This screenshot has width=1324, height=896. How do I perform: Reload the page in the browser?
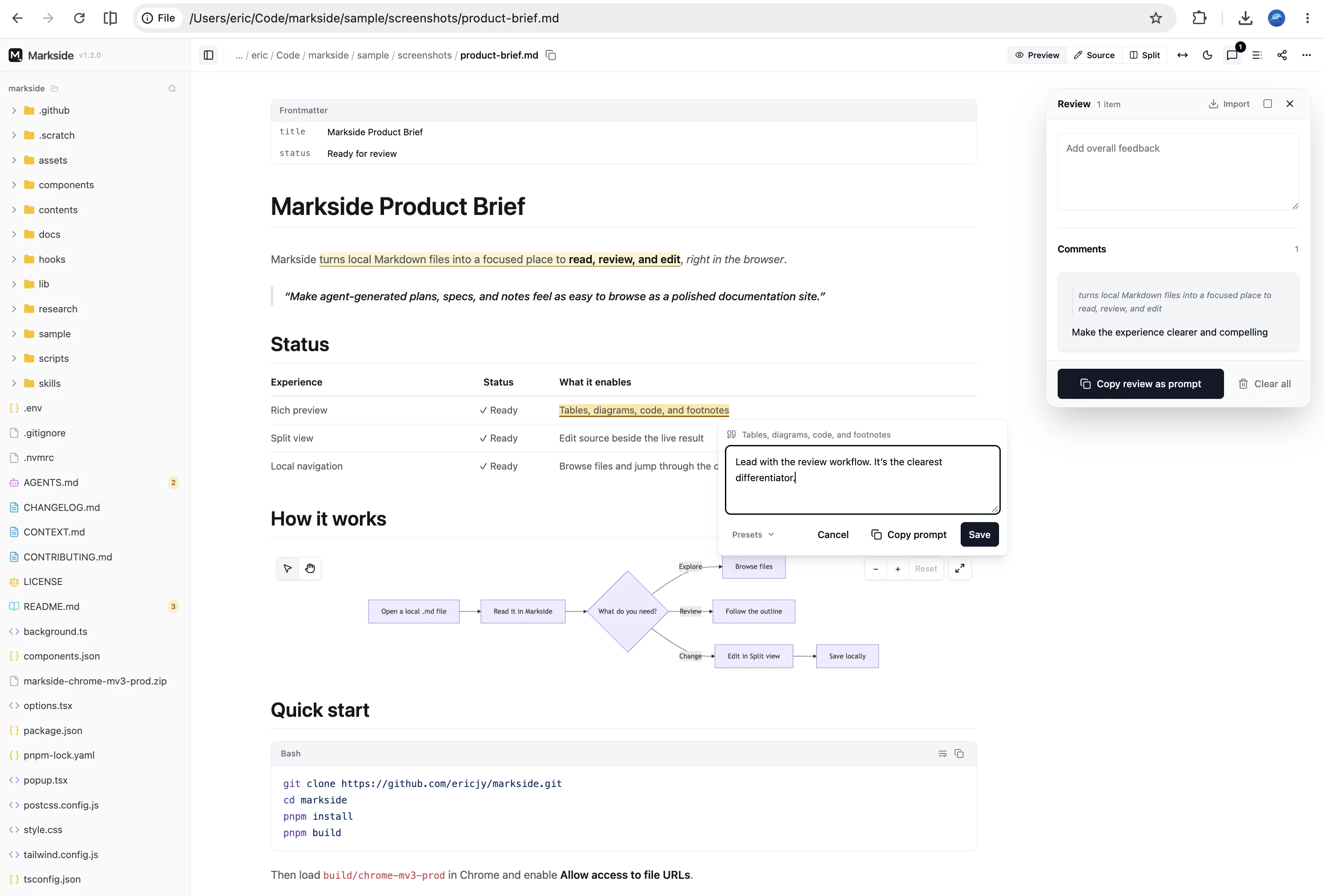click(79, 18)
